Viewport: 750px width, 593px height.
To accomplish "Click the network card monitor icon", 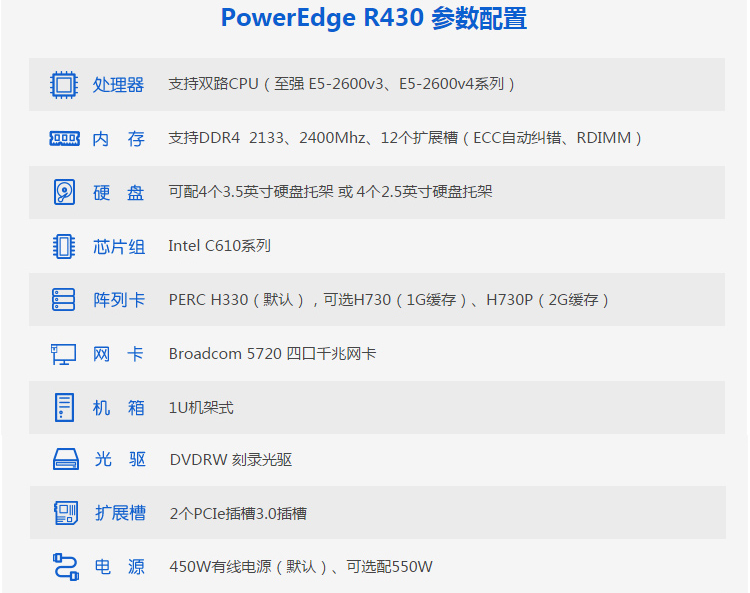I will click(64, 353).
